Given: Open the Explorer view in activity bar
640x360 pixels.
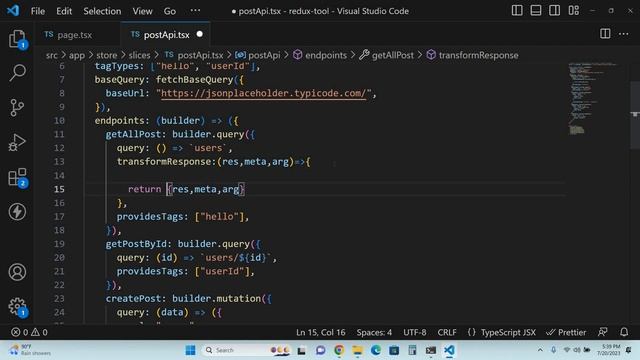Looking at the screenshot, I should tap(17, 39).
